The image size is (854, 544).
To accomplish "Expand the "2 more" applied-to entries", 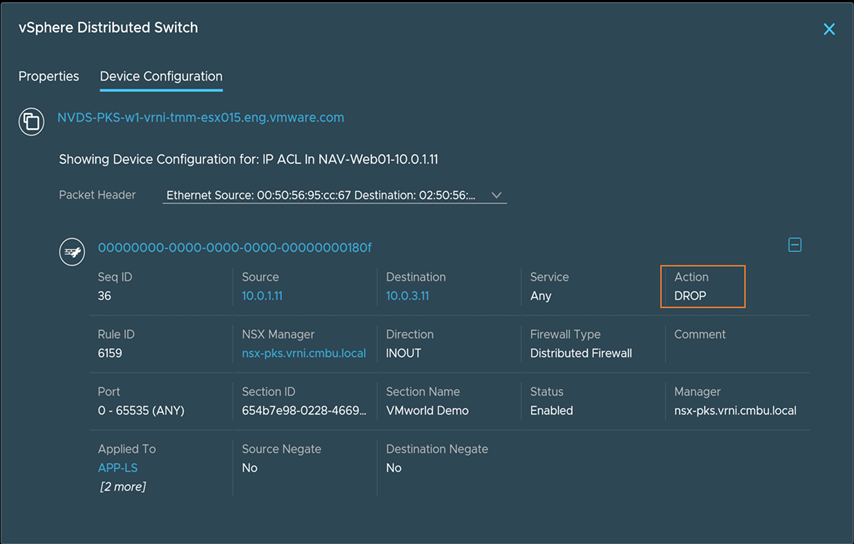I will point(122,487).
